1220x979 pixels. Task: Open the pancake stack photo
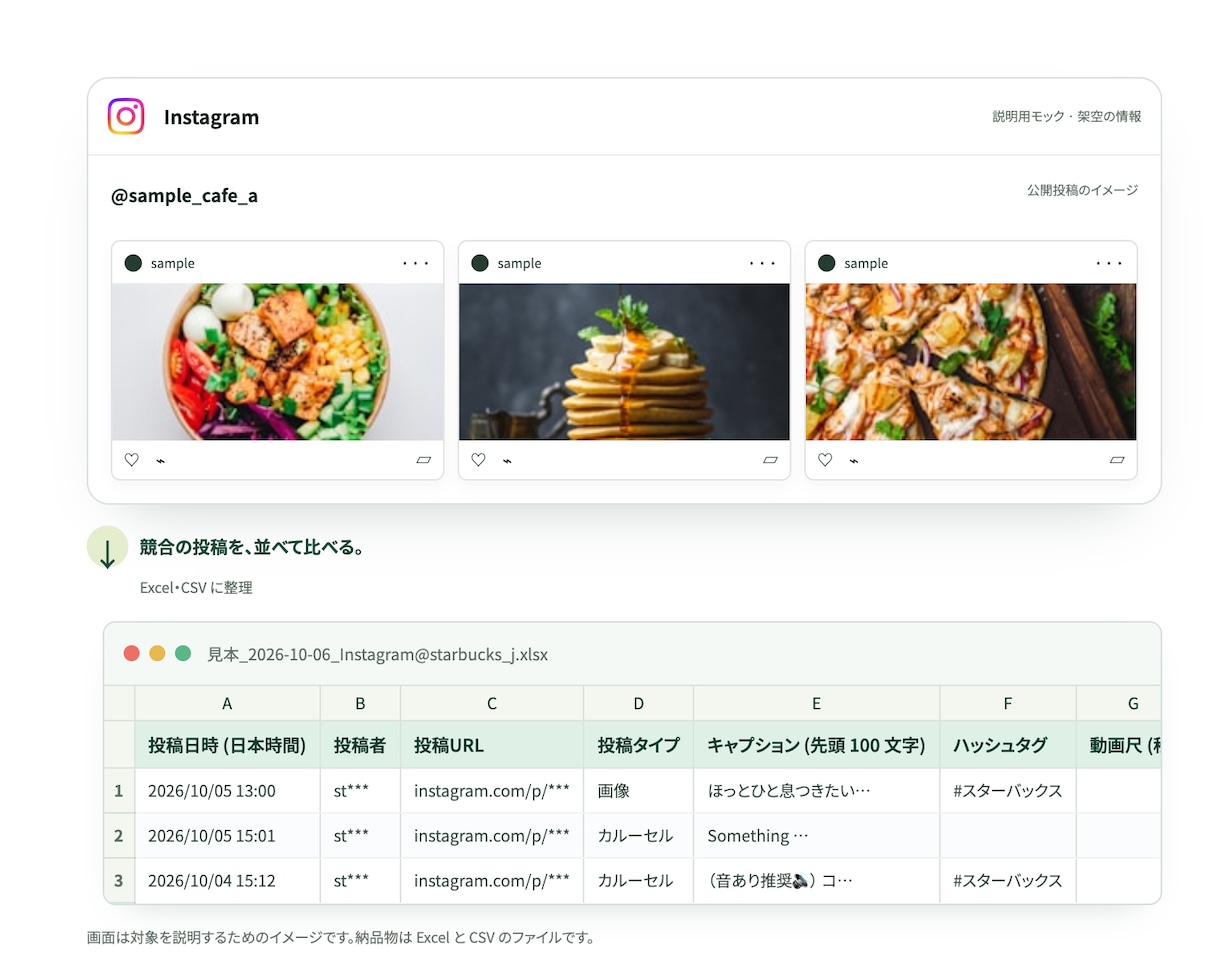click(624, 362)
